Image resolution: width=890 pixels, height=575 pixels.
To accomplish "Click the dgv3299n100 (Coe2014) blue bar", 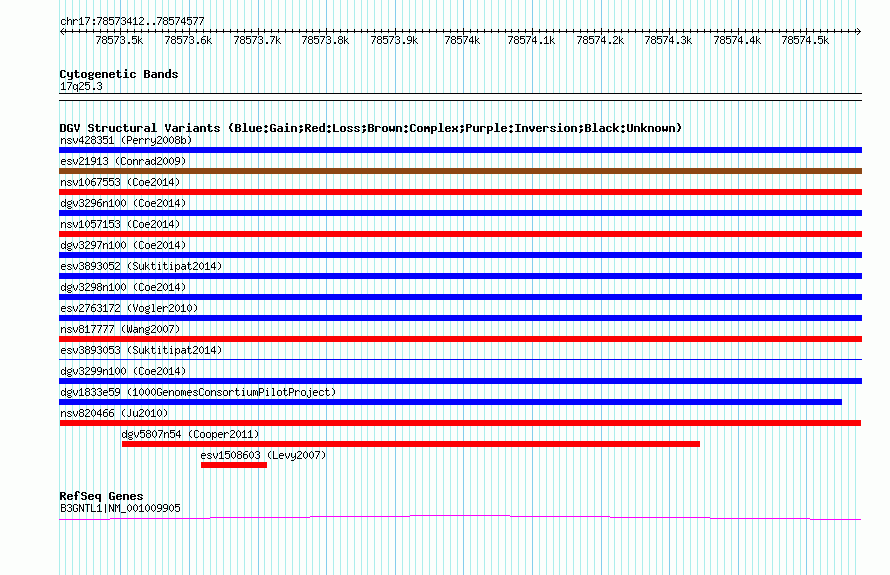I will pos(460,381).
